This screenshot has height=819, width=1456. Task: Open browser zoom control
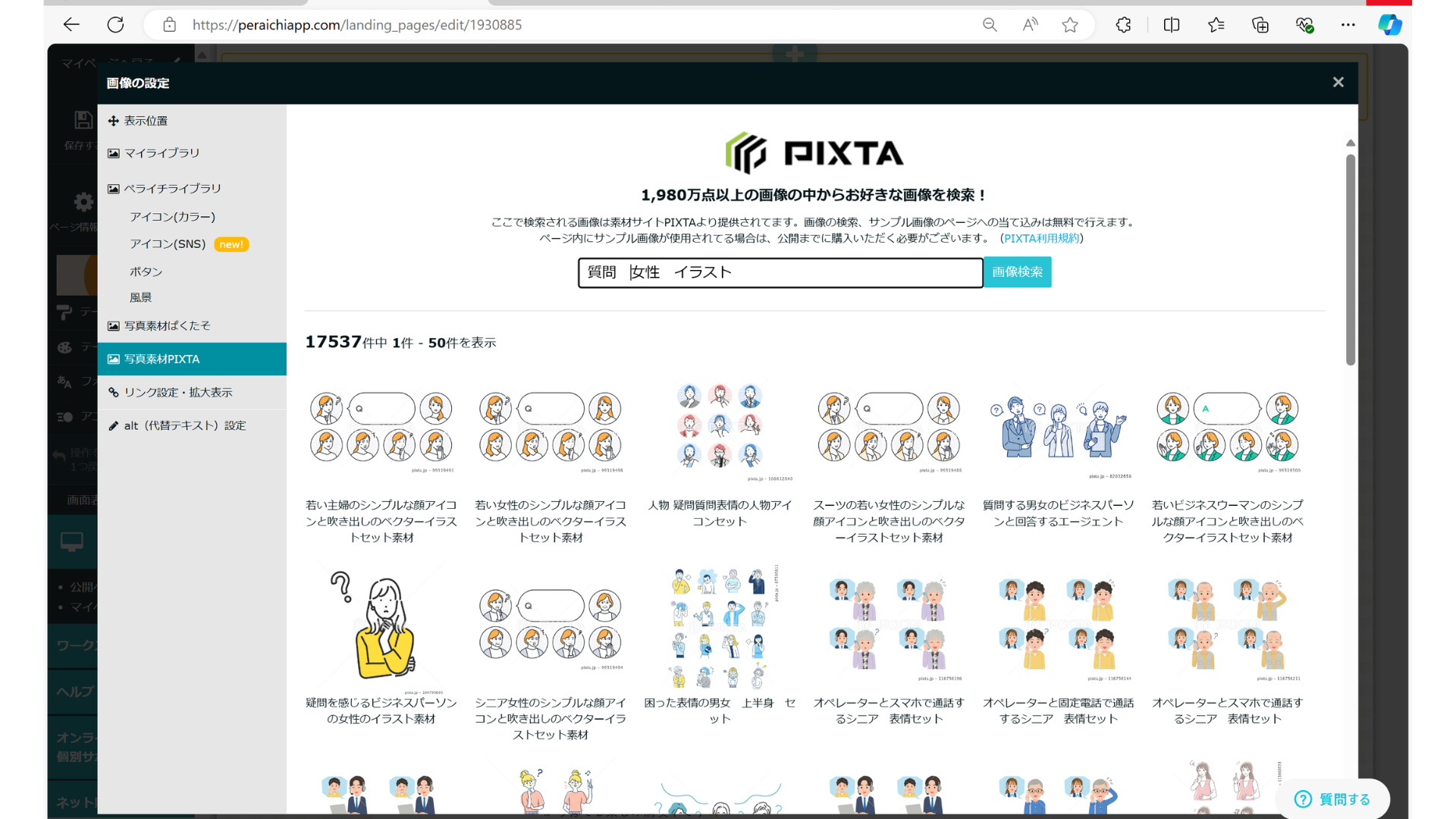(990, 25)
